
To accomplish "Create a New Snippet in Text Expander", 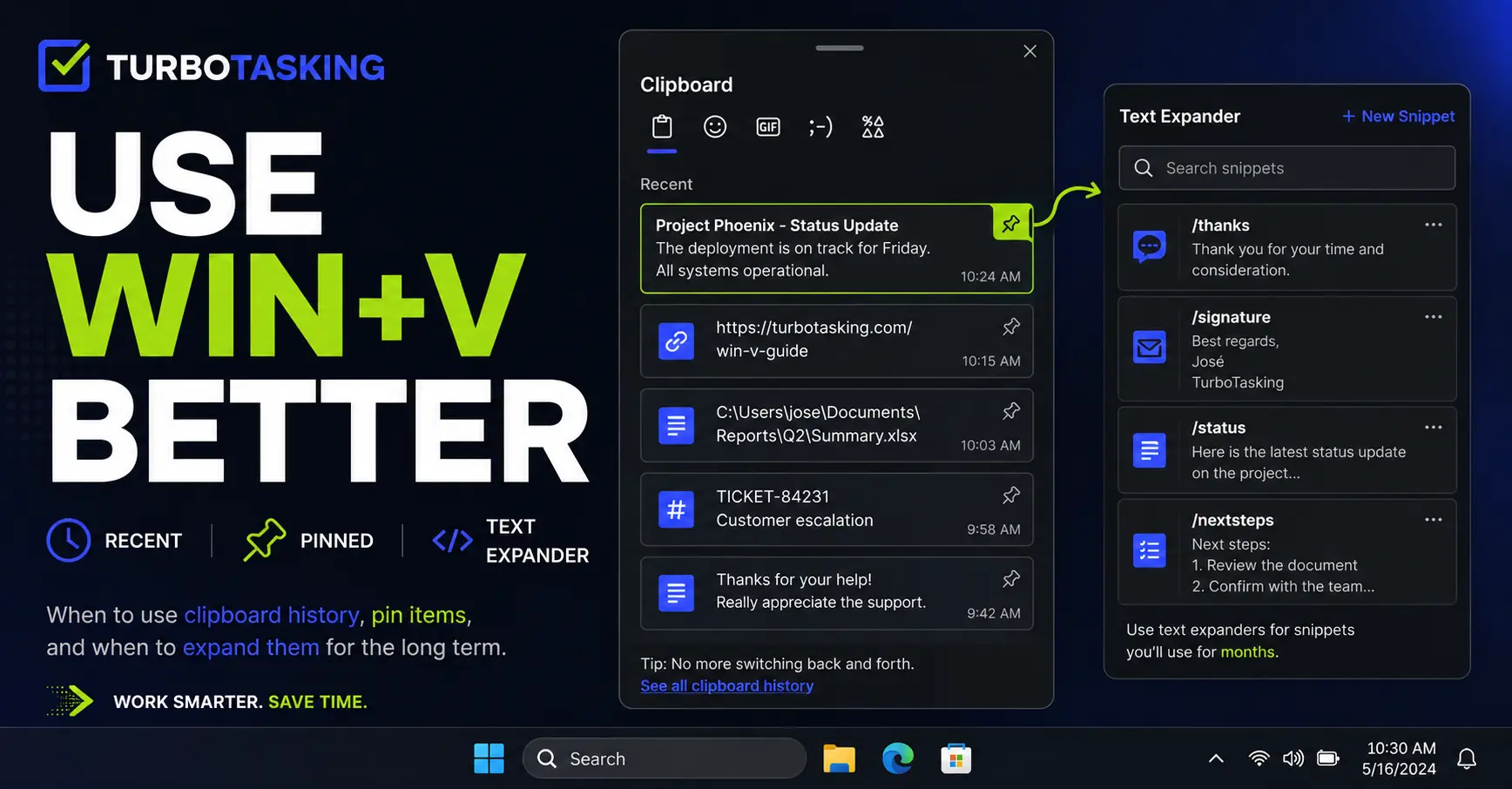I will point(1398,116).
